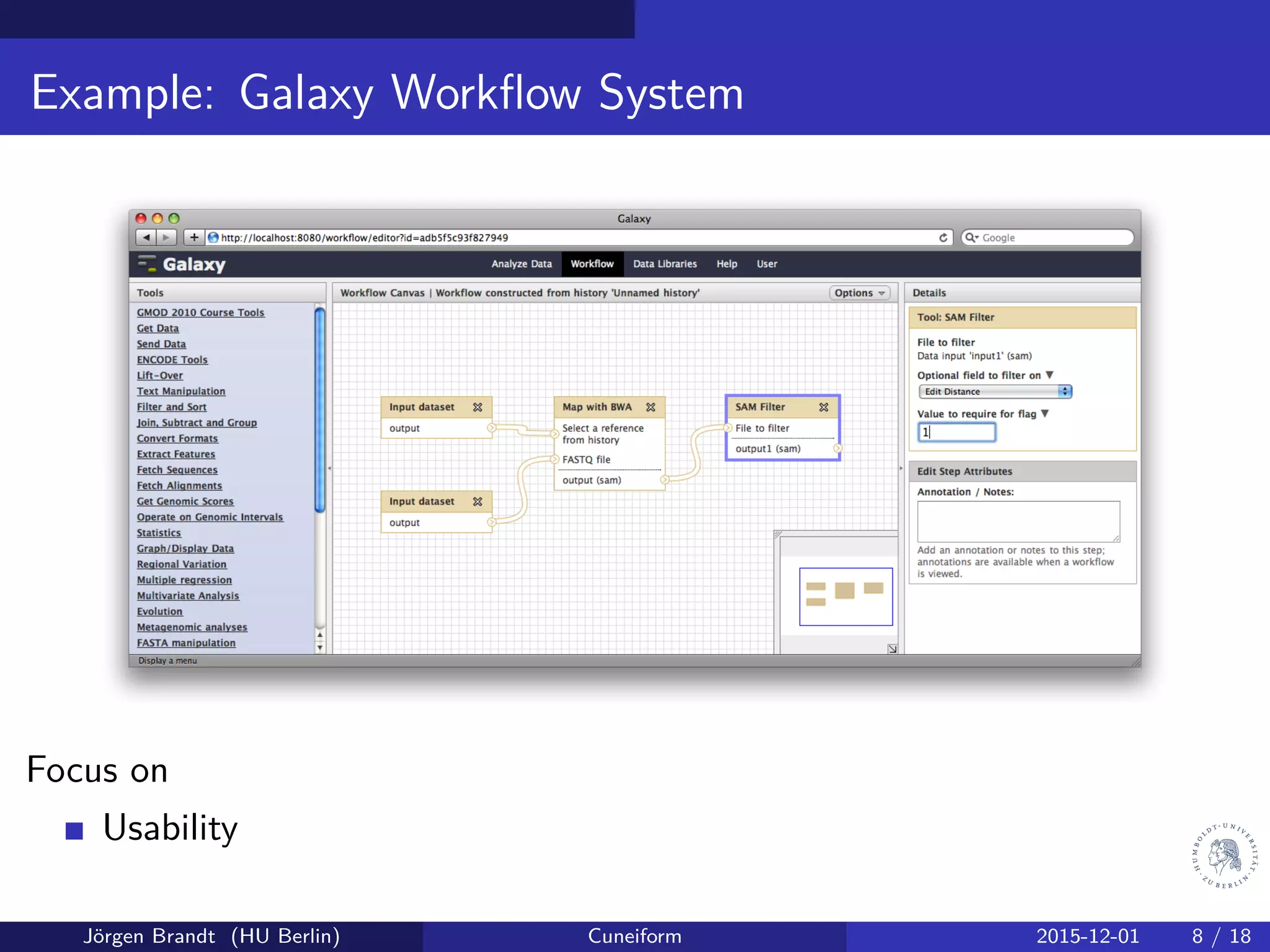Open the Graph/Display Data section

point(185,549)
